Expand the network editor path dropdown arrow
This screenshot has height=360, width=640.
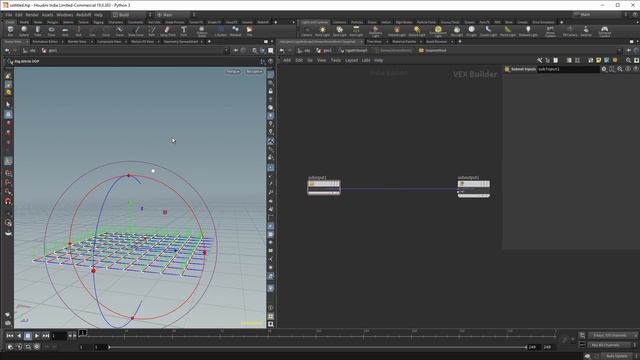[x=620, y=50]
